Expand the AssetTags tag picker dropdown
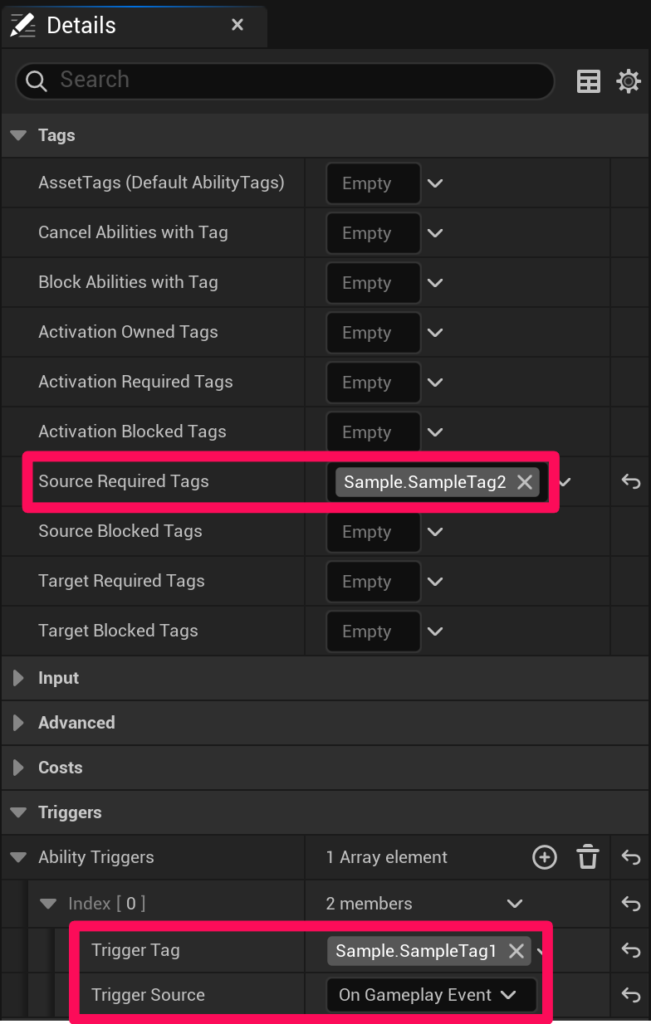This screenshot has width=651, height=1024. (x=435, y=184)
